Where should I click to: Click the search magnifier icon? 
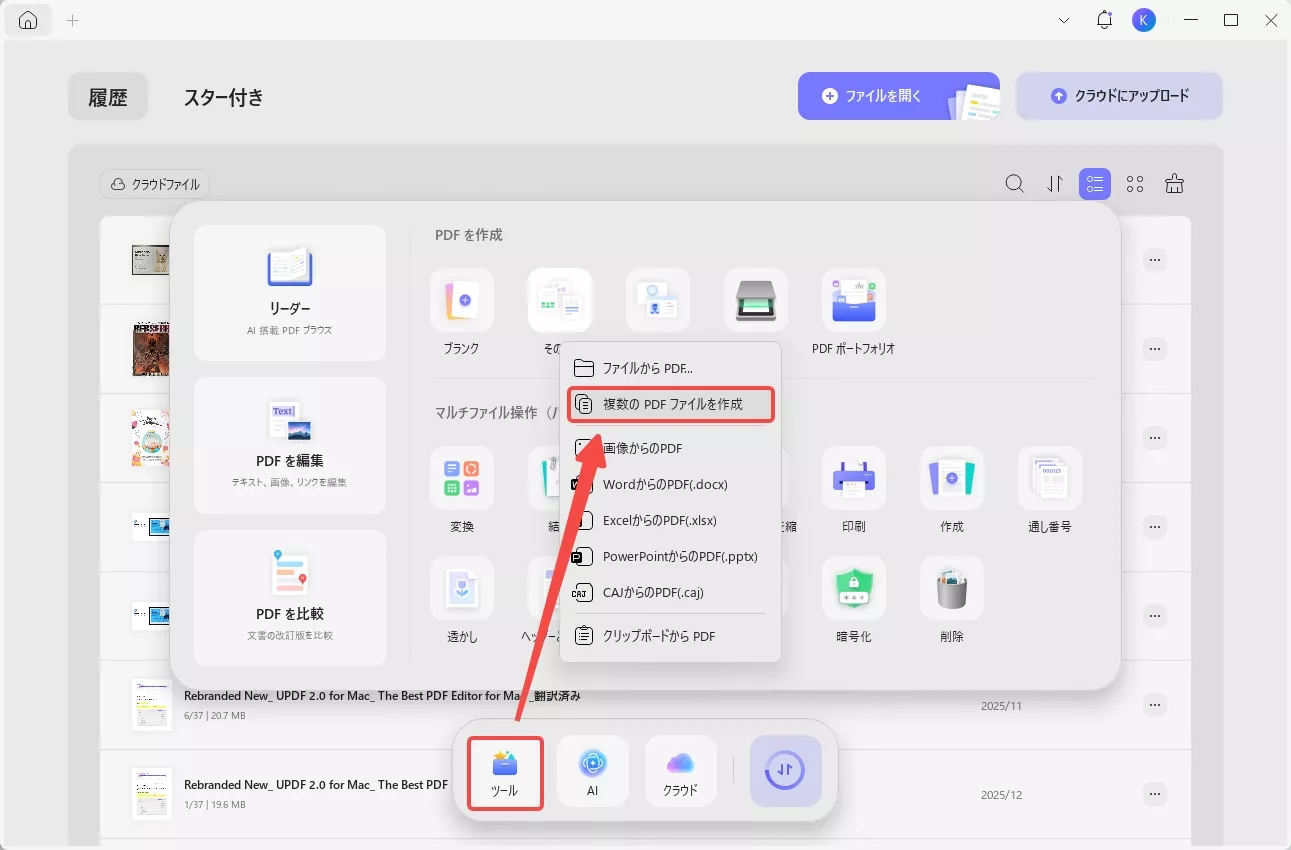1014,184
